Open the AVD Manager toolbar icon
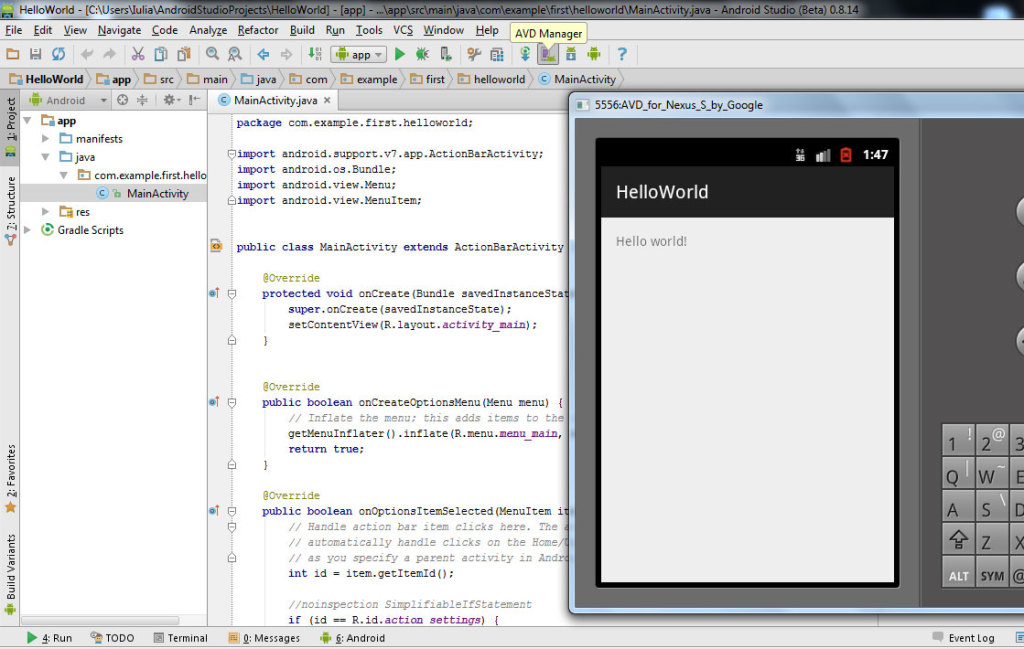 548,55
